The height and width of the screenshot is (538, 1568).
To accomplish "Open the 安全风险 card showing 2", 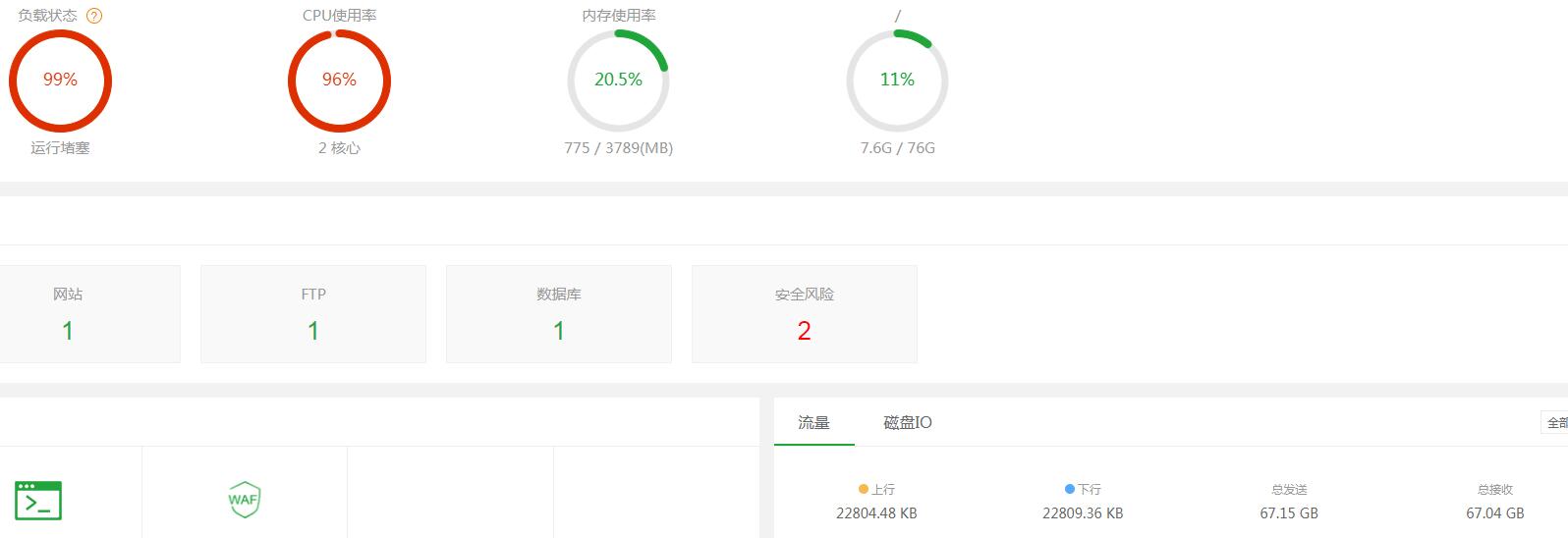I will coord(805,314).
